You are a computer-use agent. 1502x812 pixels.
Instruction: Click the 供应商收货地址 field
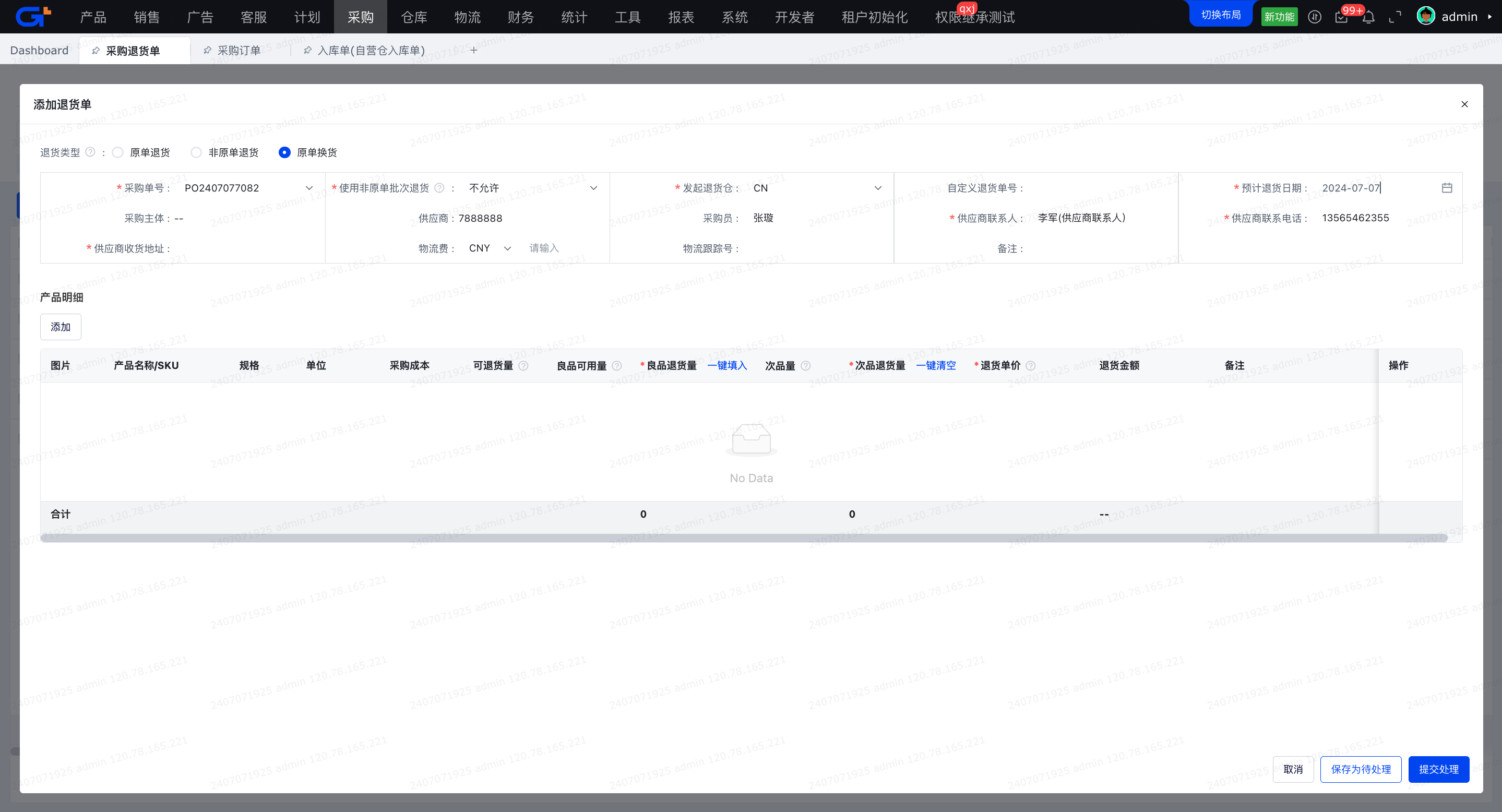[x=248, y=248]
